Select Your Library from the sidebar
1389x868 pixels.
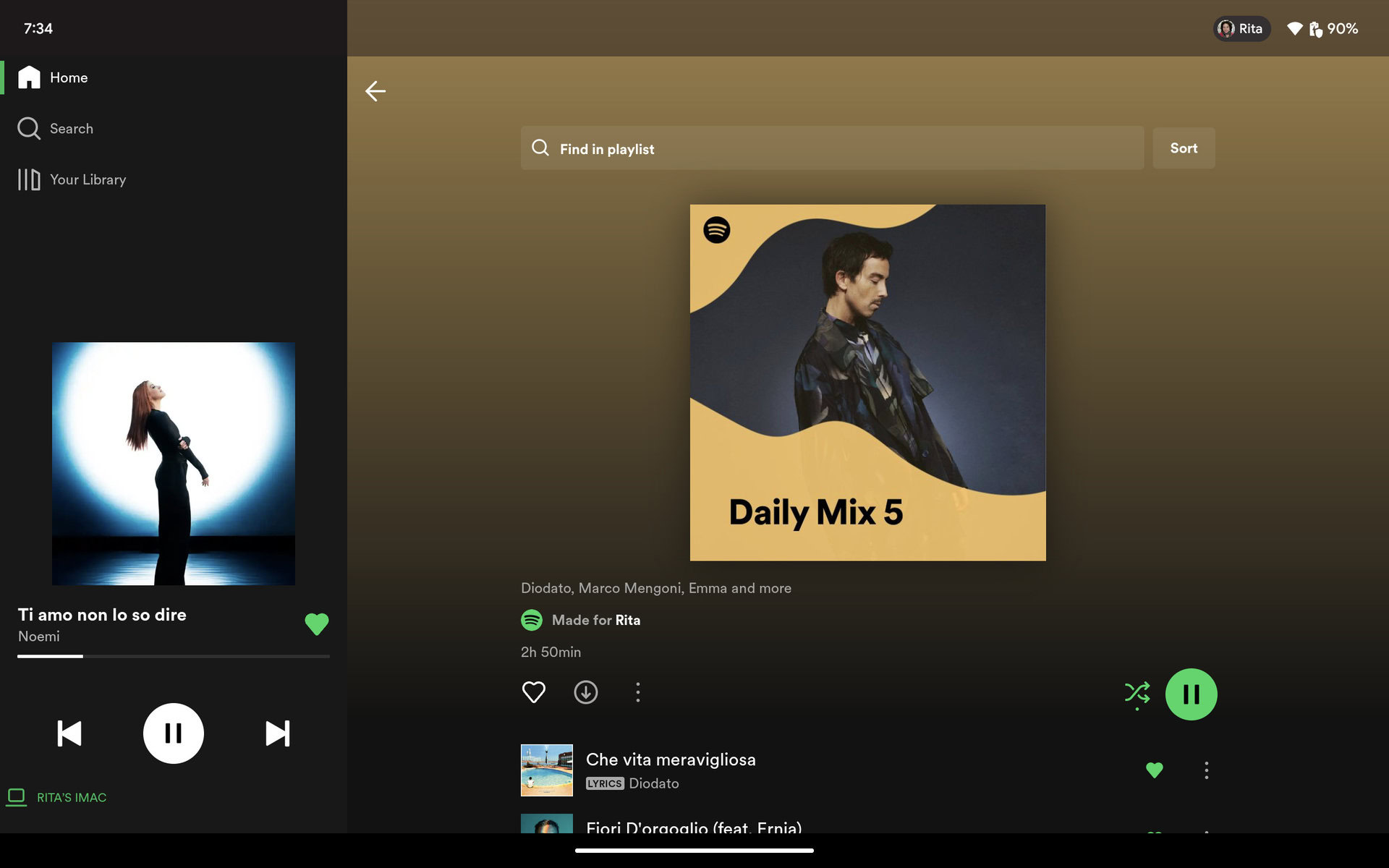[x=88, y=179]
